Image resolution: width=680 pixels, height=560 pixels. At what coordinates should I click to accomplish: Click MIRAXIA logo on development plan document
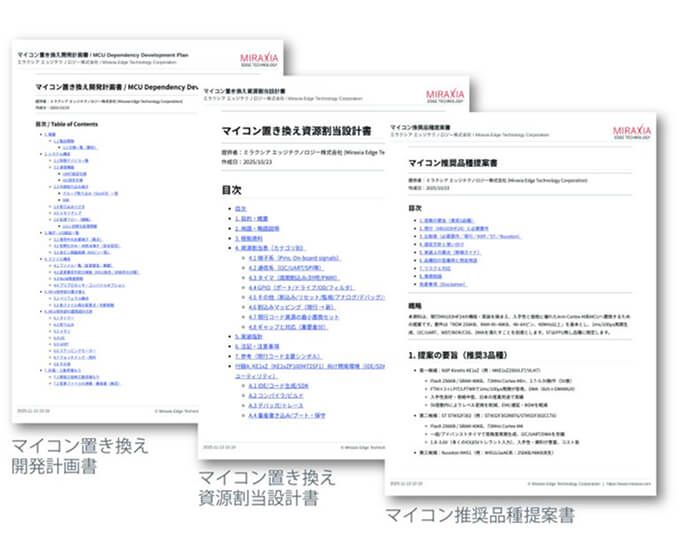pyautogui.click(x=262, y=58)
